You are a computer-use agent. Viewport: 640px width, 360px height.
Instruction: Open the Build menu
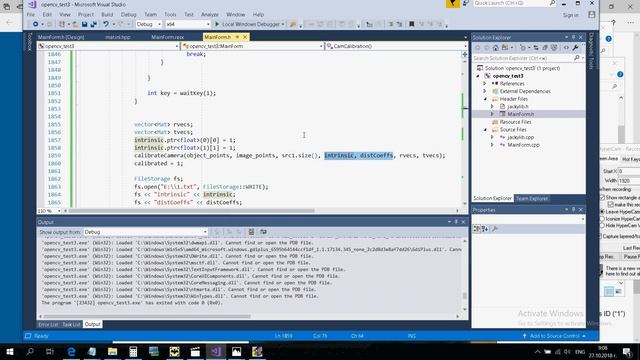(107, 14)
